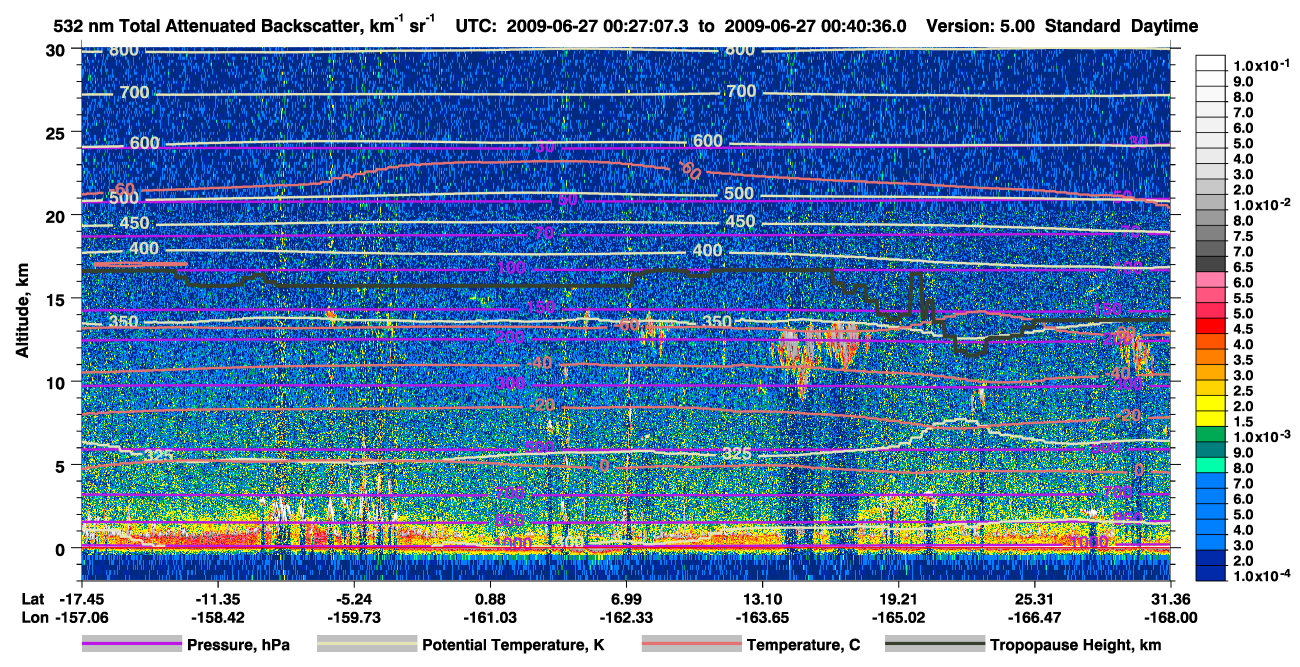1300x667 pixels.
Task: Click the 'UTC:' label in title
Action: tap(475, 26)
